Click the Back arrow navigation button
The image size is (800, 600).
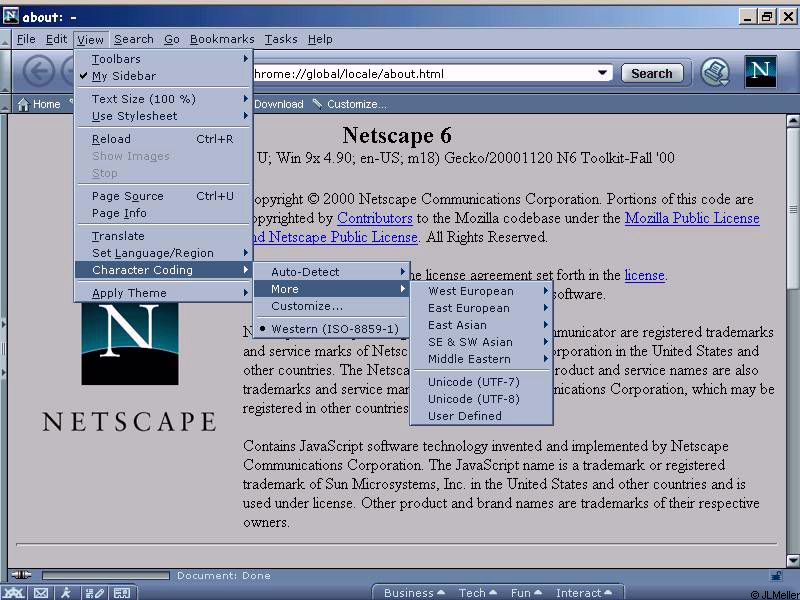39,71
